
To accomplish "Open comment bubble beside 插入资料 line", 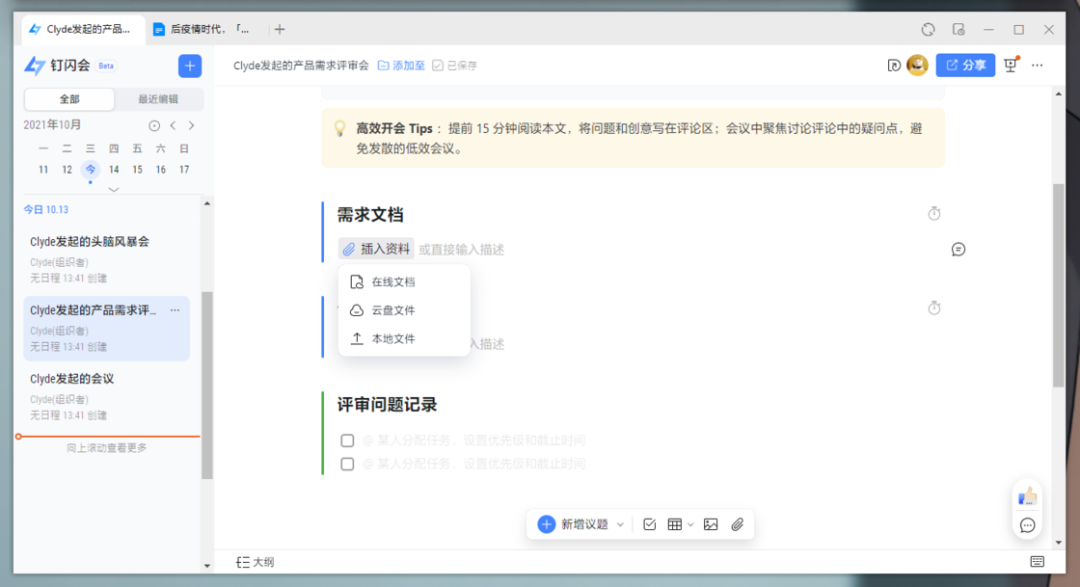I will click(958, 249).
